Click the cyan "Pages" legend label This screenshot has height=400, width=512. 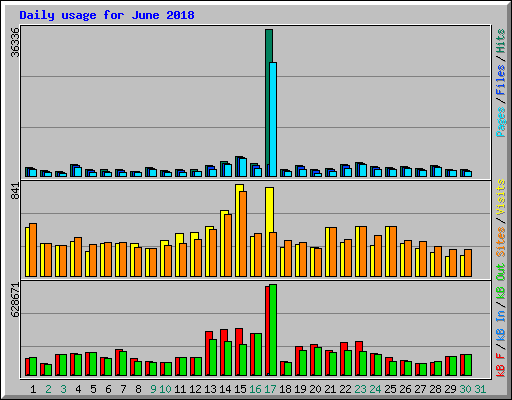pos(501,122)
